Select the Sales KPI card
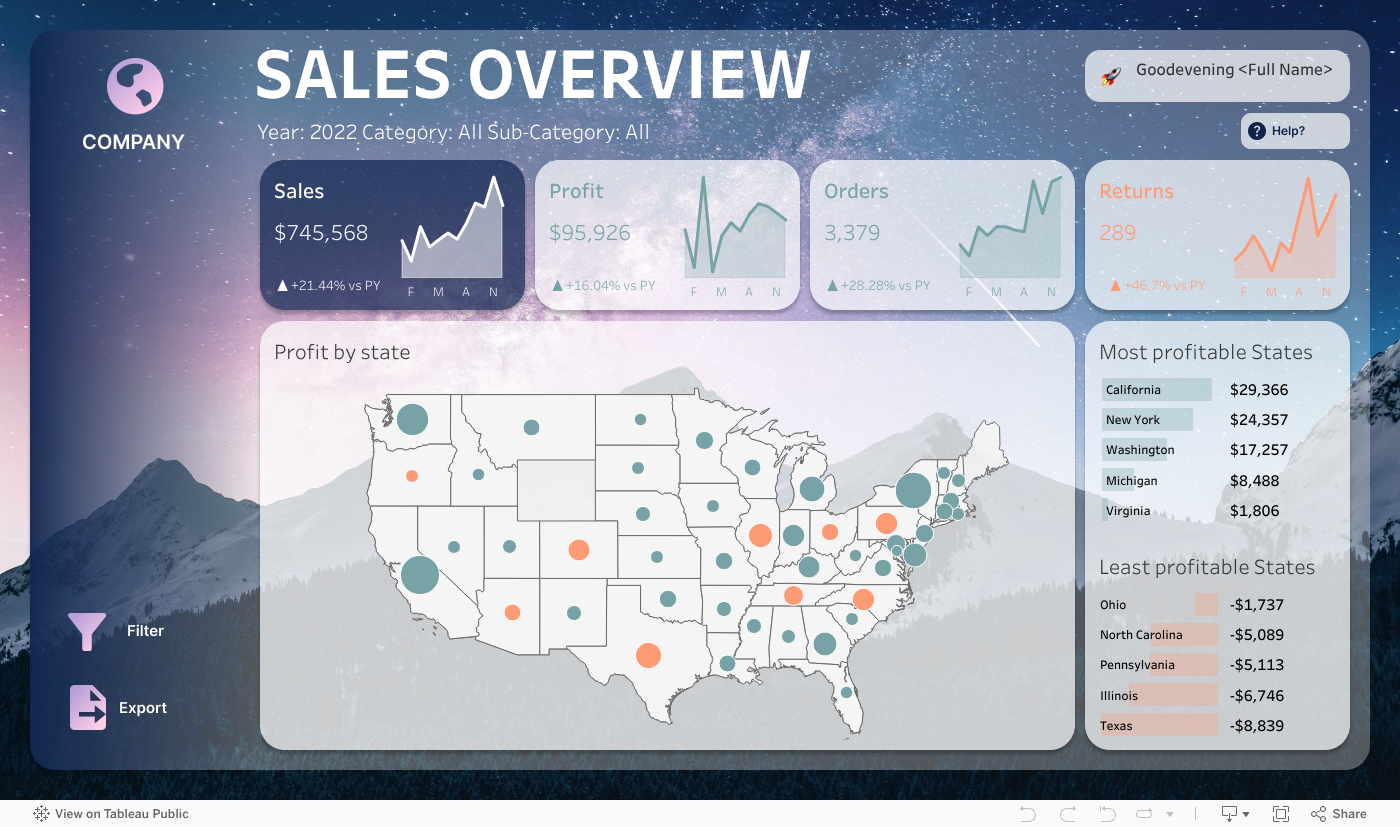1400x827 pixels. pos(392,234)
